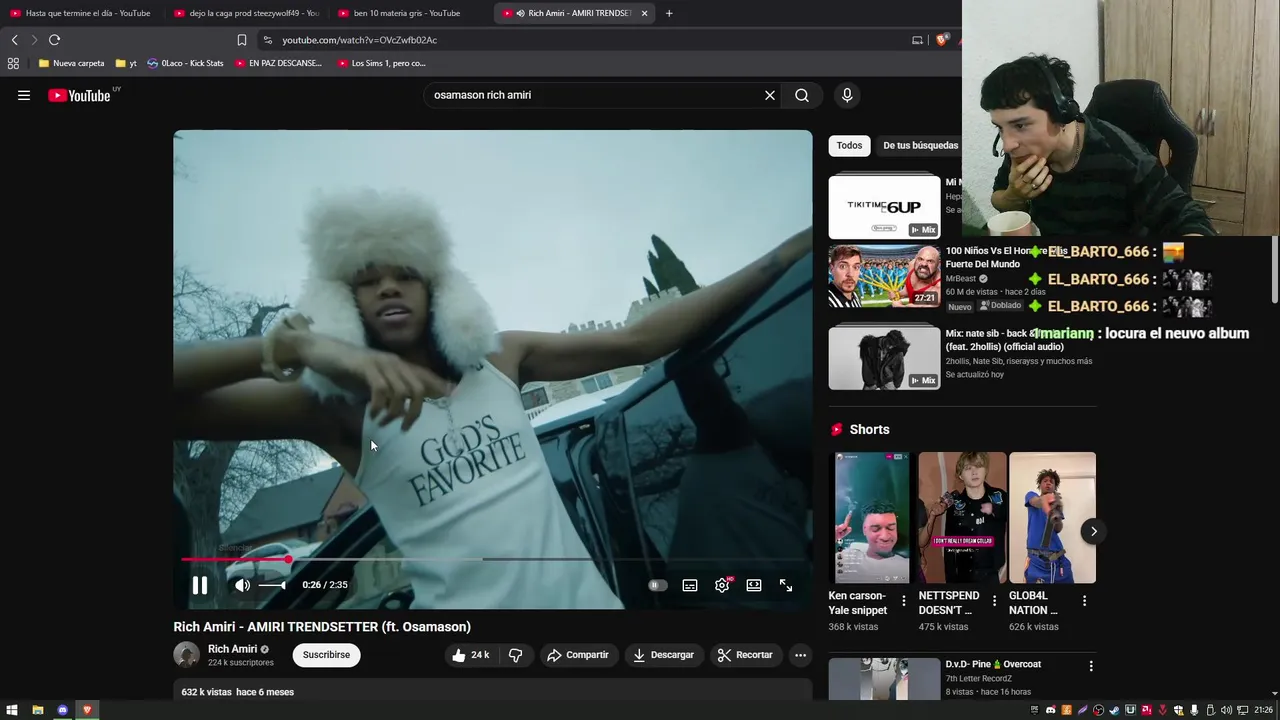Viewport: 1280px width, 720px height.
Task: Reload the current page
Action: (x=54, y=40)
